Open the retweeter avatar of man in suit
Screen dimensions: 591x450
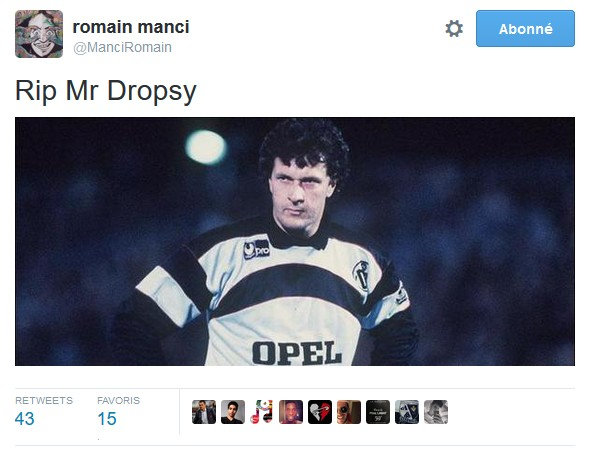pyautogui.click(x=204, y=412)
